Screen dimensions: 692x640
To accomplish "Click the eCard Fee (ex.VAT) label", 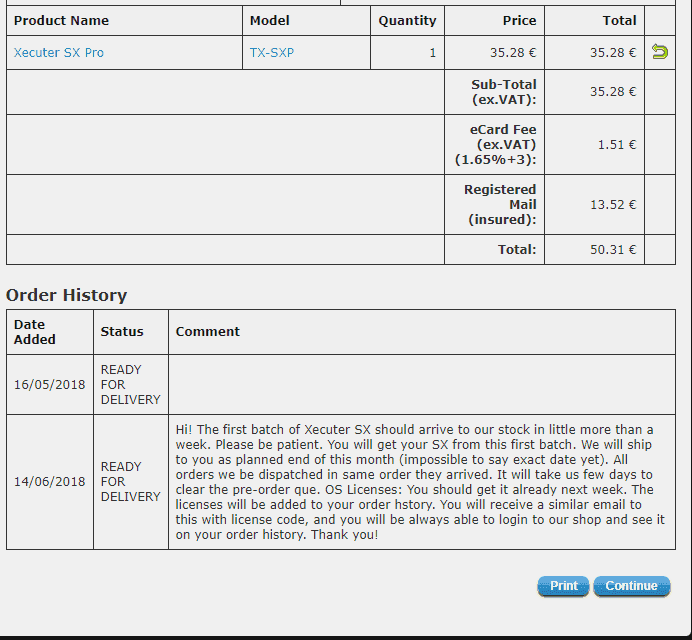I will [x=496, y=144].
